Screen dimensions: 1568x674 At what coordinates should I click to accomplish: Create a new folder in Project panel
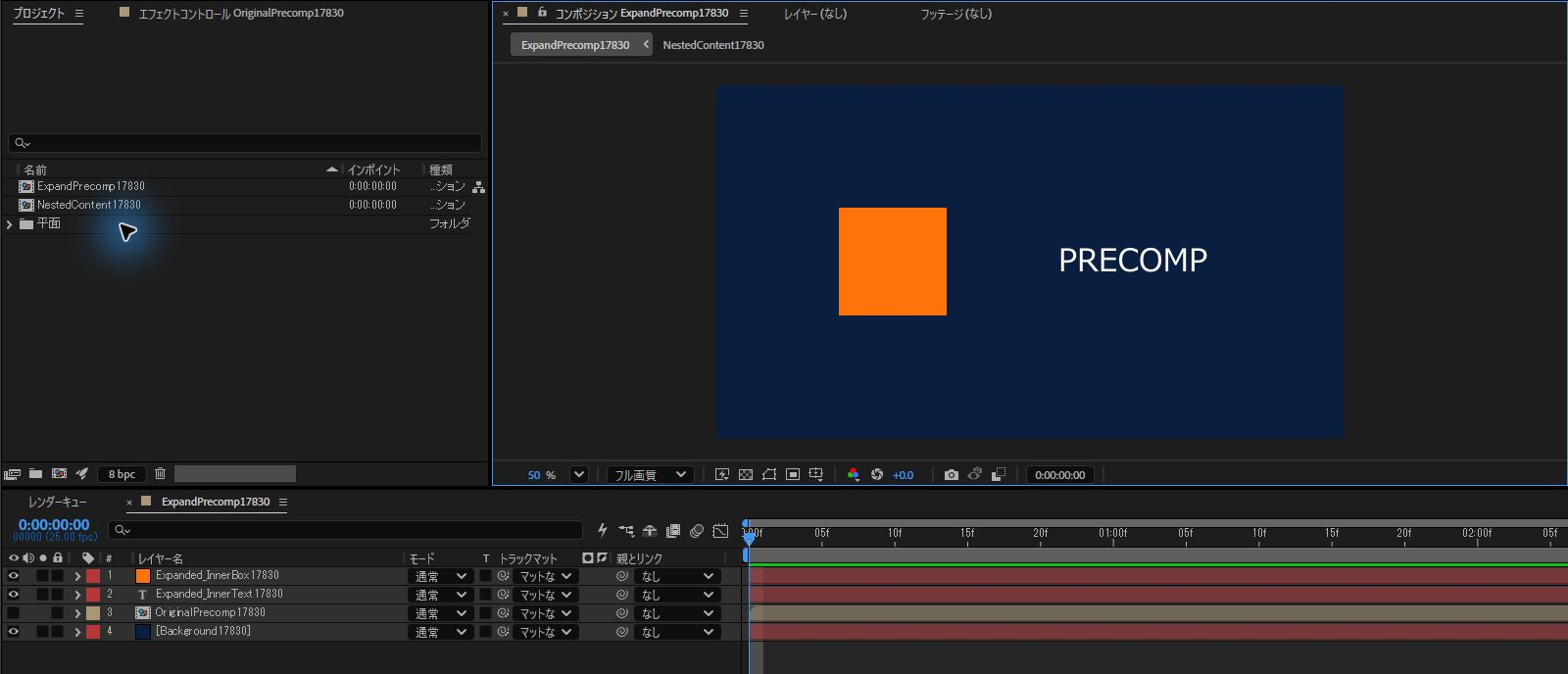click(35, 474)
